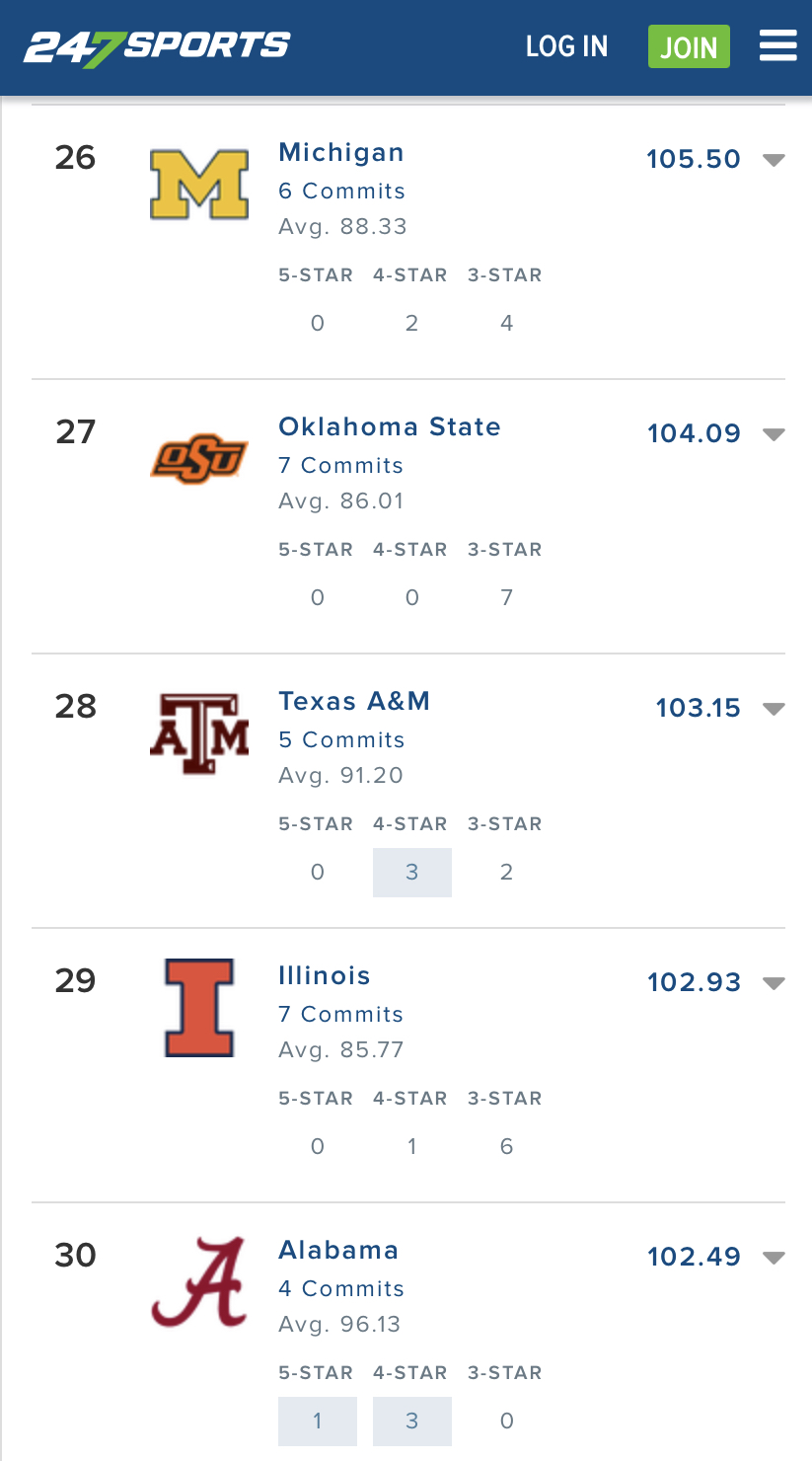Expand Alabama's 102.49 score arrow

[774, 1258]
